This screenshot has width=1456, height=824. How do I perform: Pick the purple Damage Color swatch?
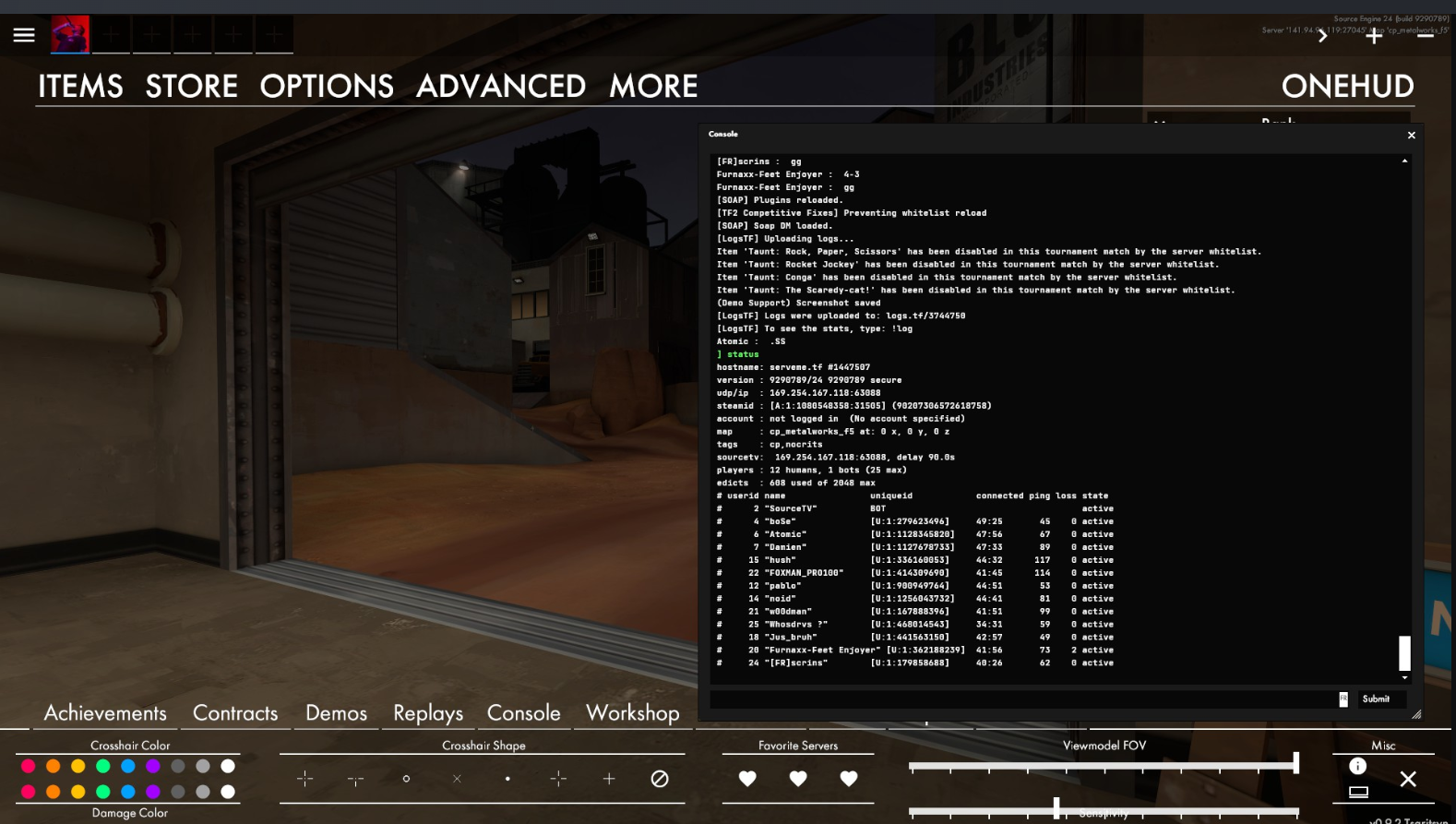point(153,792)
